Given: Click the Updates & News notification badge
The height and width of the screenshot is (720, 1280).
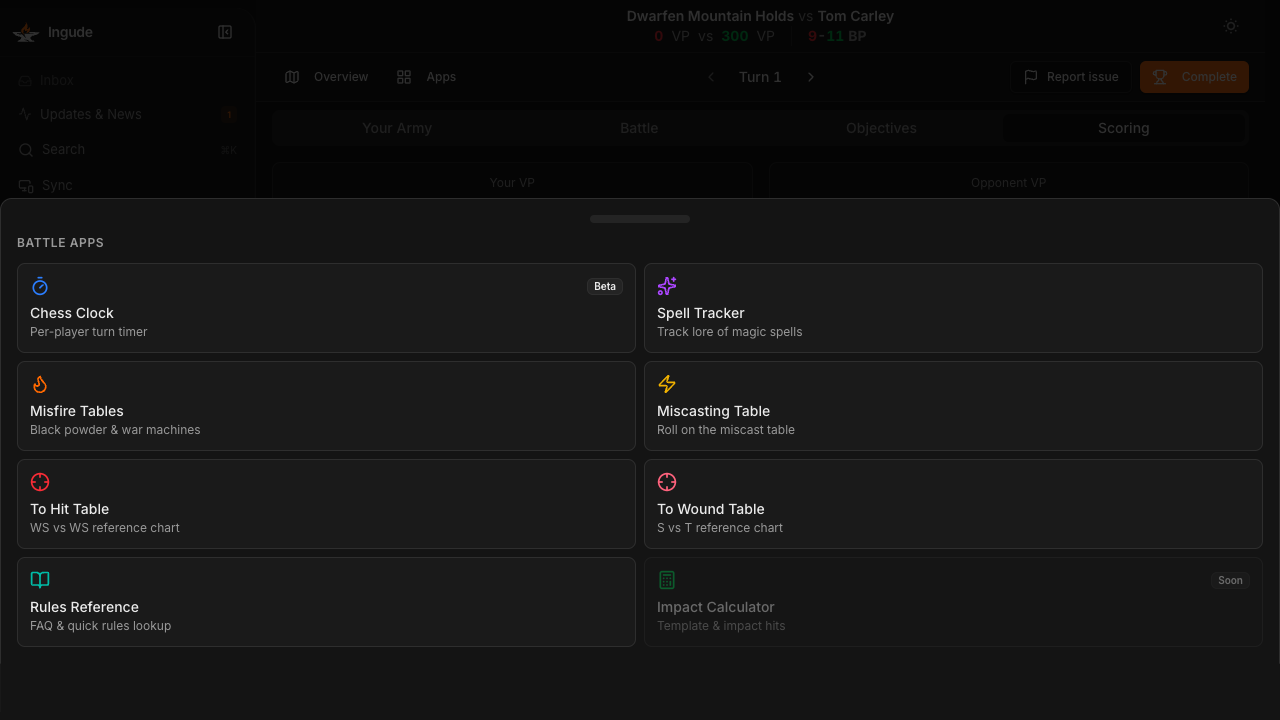Looking at the screenshot, I should point(229,115).
